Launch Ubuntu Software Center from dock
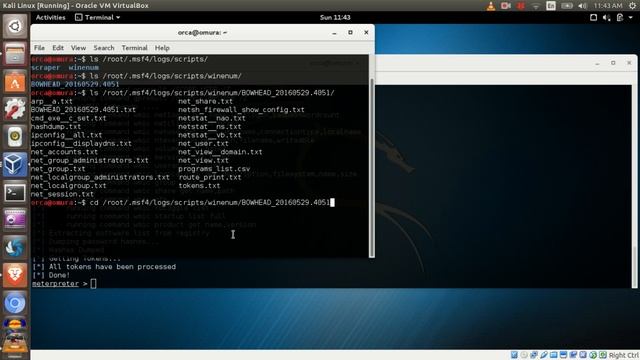 pyautogui.click(x=15, y=82)
